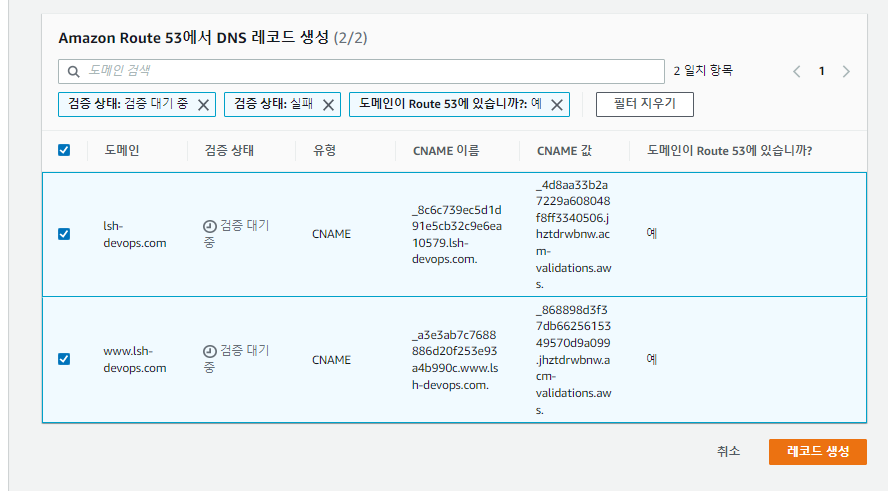Select the lsh-devops.com domain cell
This screenshot has width=888, height=491.
tap(135, 234)
